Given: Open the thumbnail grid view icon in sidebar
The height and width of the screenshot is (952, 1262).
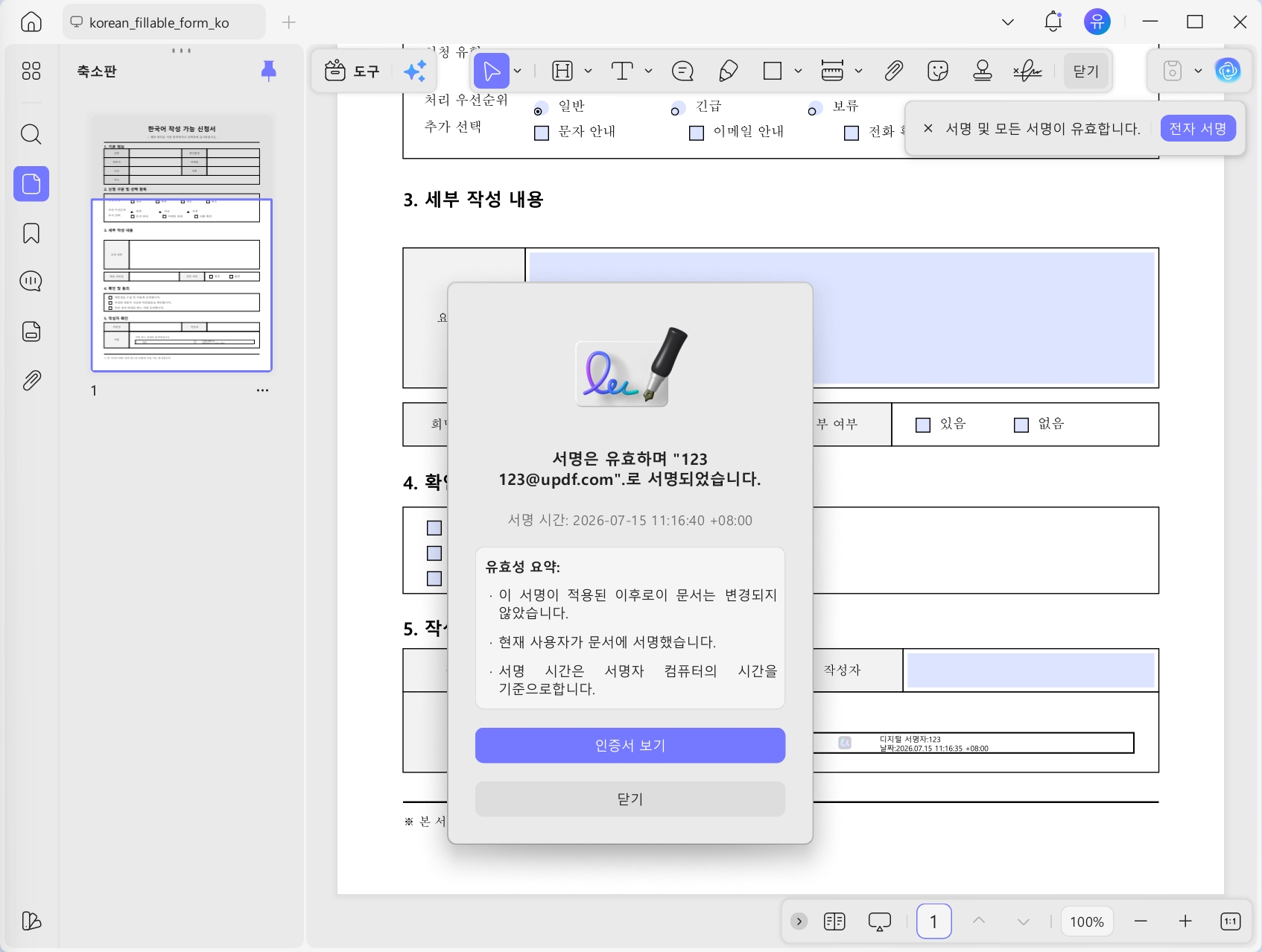Looking at the screenshot, I should click(31, 71).
